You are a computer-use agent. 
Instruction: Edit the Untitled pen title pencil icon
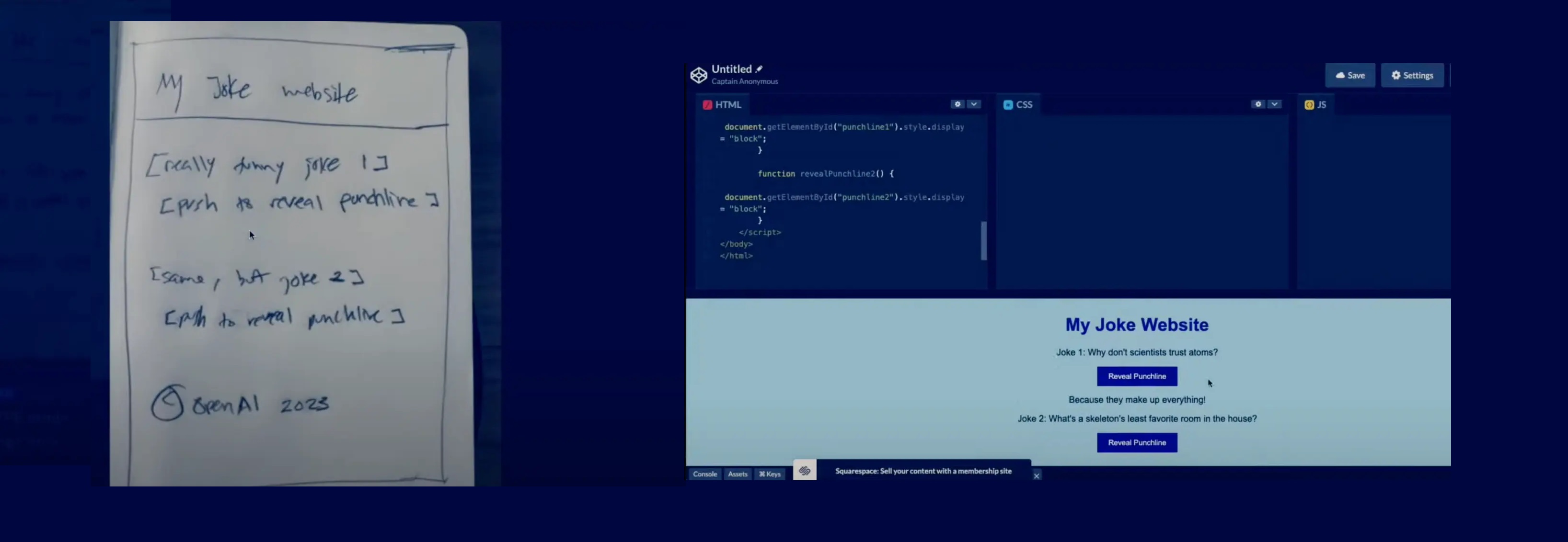pyautogui.click(x=759, y=69)
